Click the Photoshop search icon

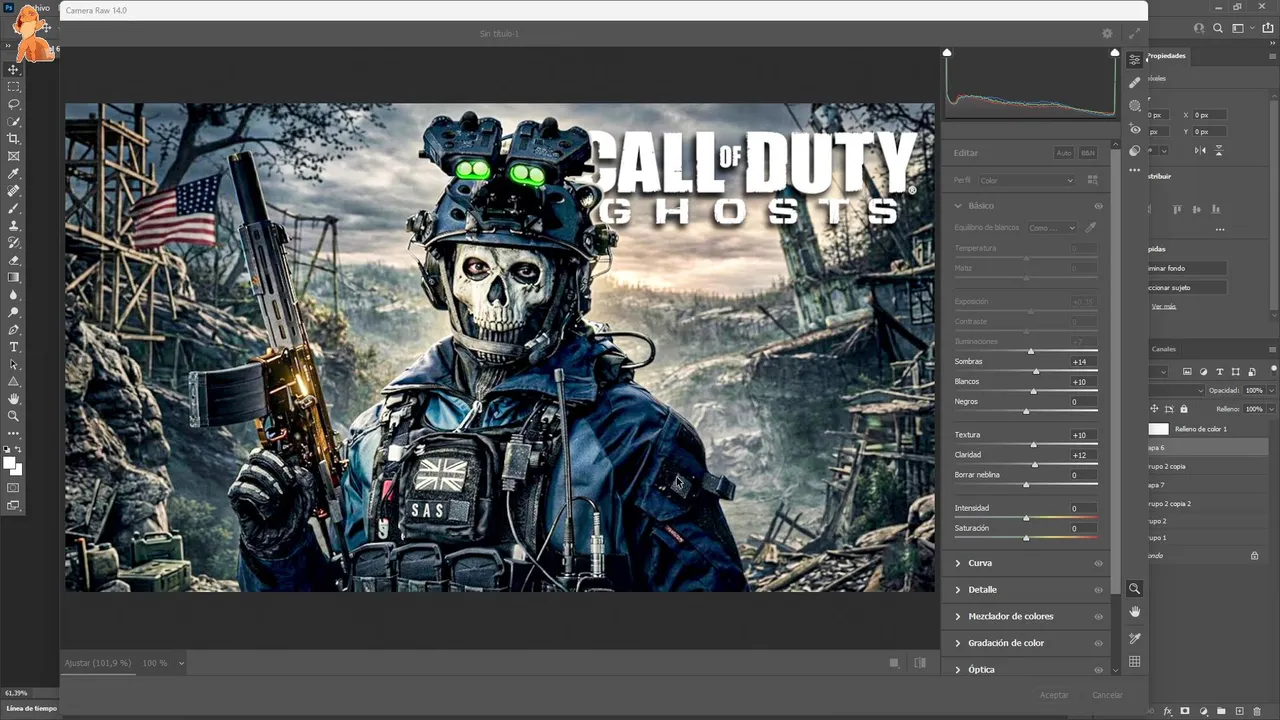click(1218, 29)
